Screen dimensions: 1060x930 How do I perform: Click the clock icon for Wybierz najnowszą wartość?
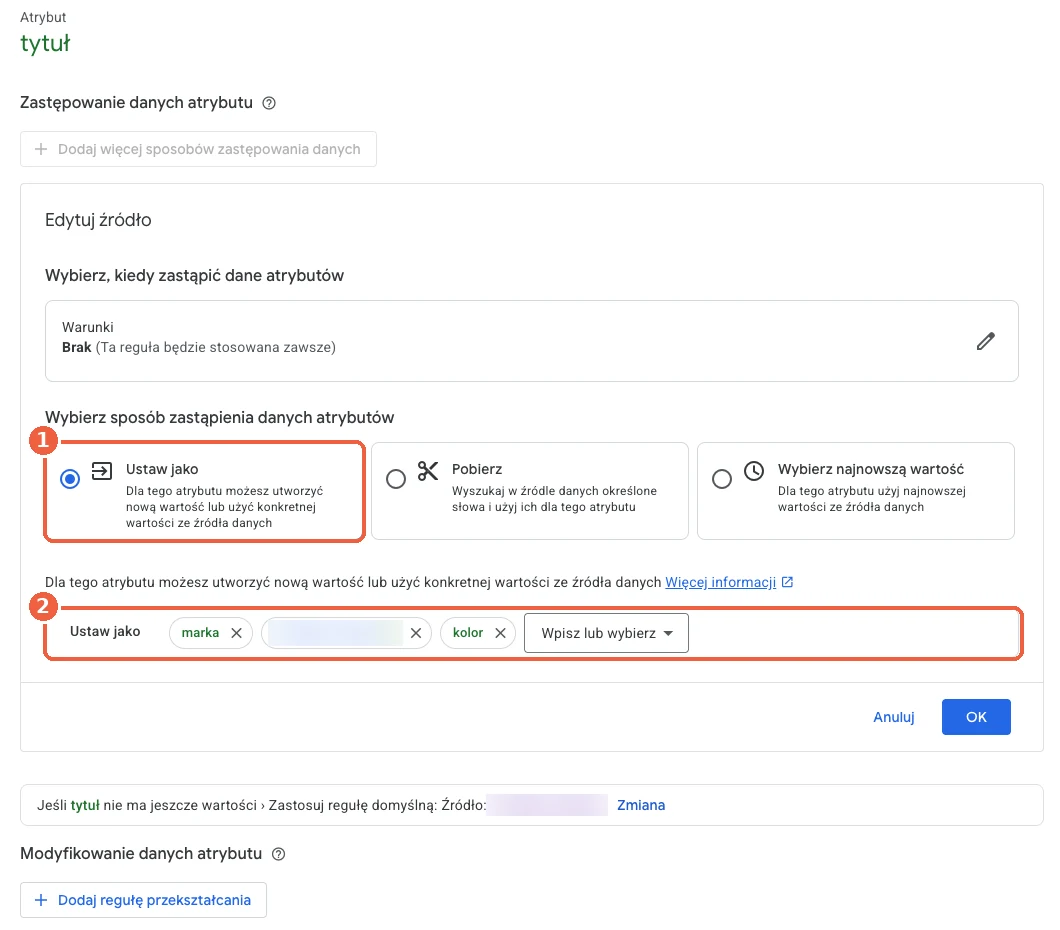(754, 470)
